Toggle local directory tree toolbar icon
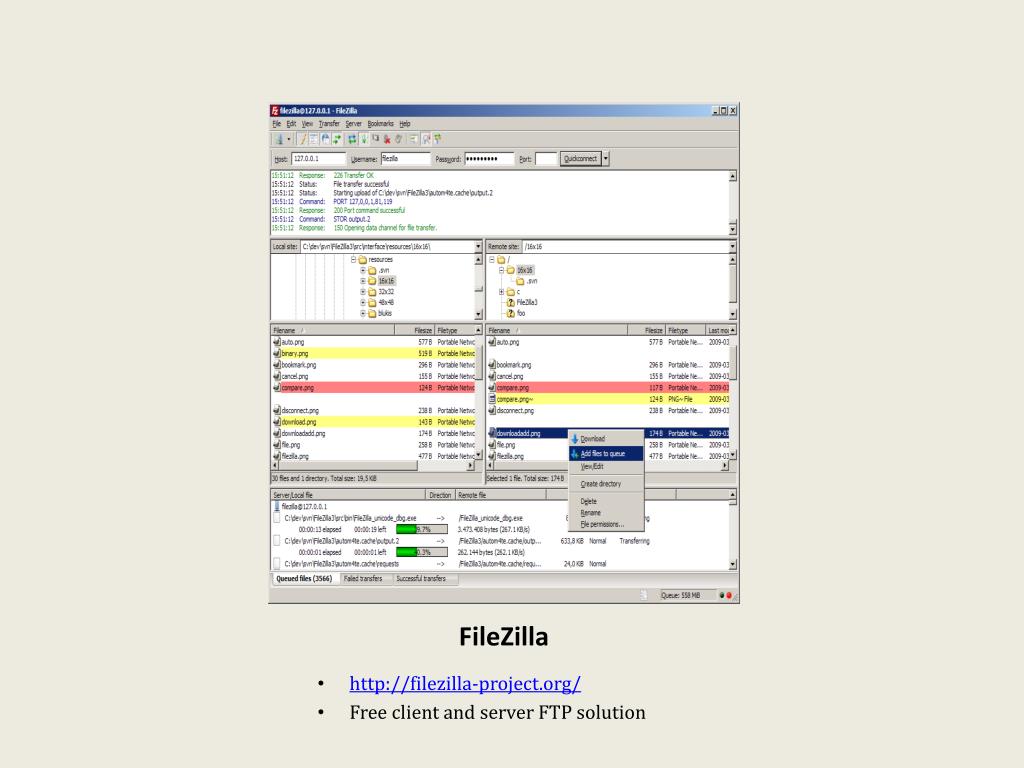Screen dimensions: 1024x768 (313, 139)
